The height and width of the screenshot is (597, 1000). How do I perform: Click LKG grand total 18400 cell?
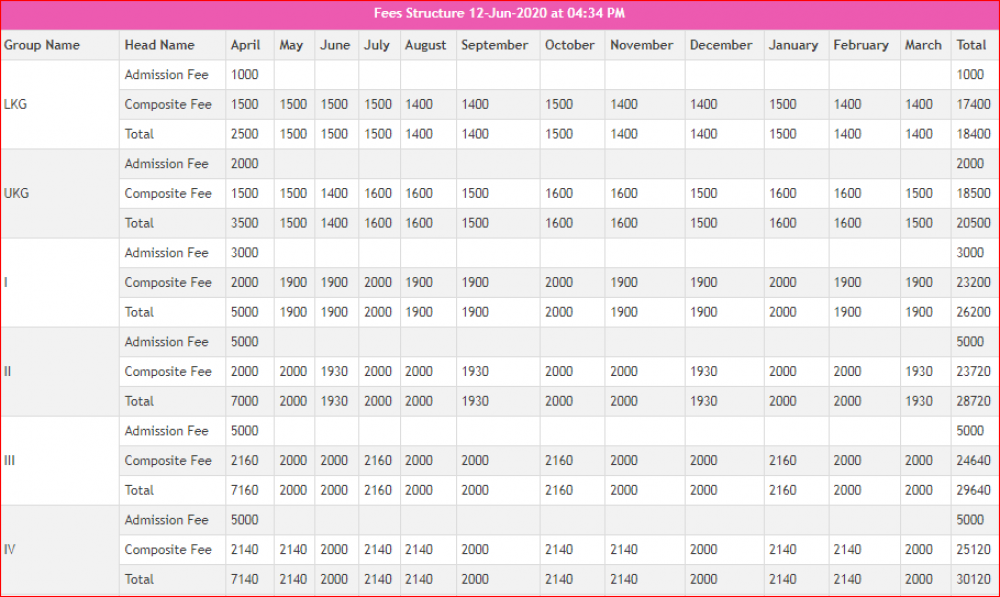tap(973, 134)
